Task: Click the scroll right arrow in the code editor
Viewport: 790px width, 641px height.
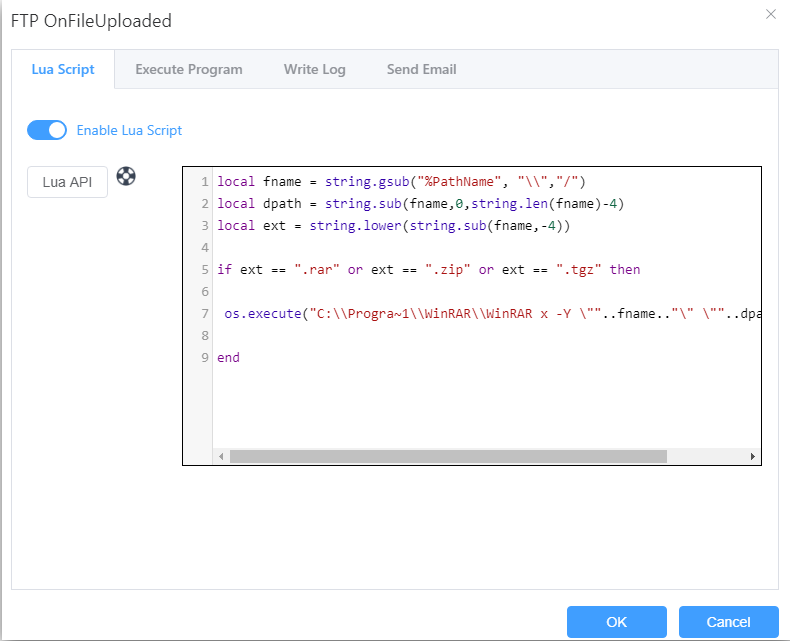Action: 753,457
